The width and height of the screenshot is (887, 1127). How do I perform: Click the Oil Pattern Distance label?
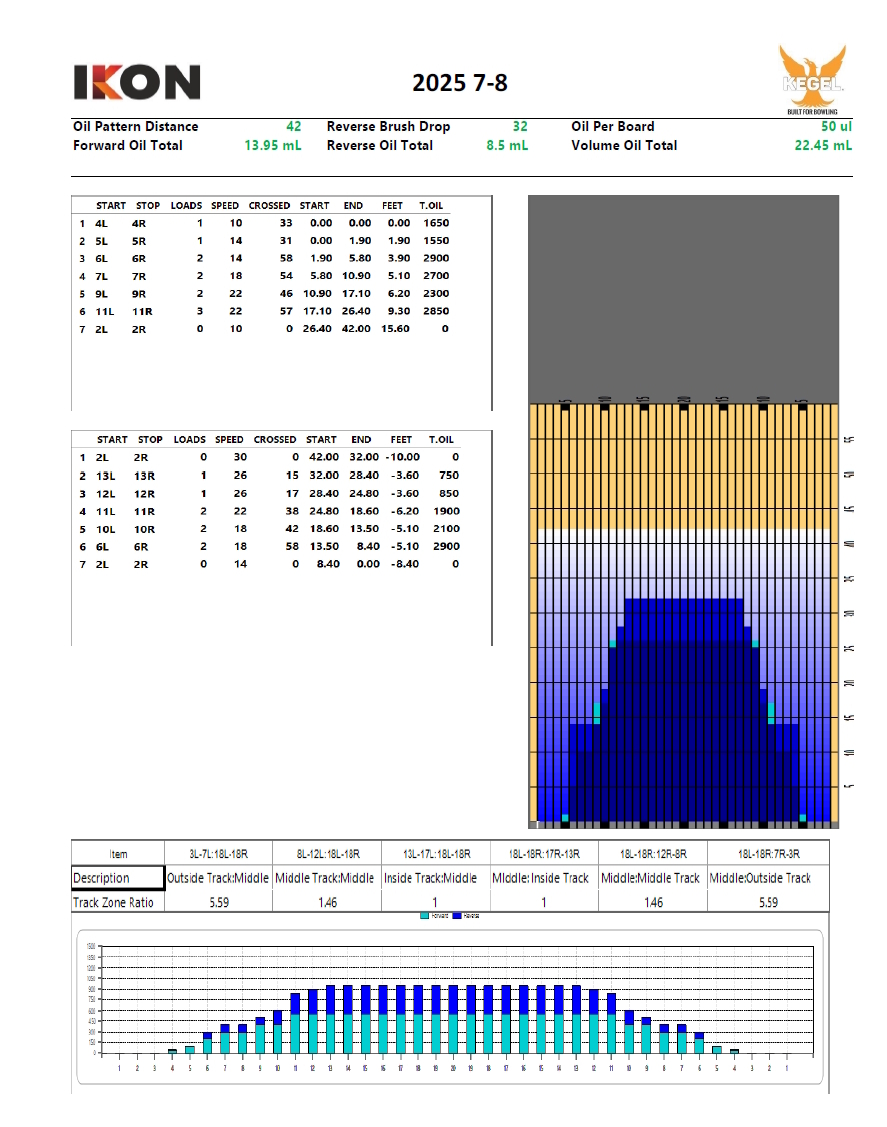point(135,126)
